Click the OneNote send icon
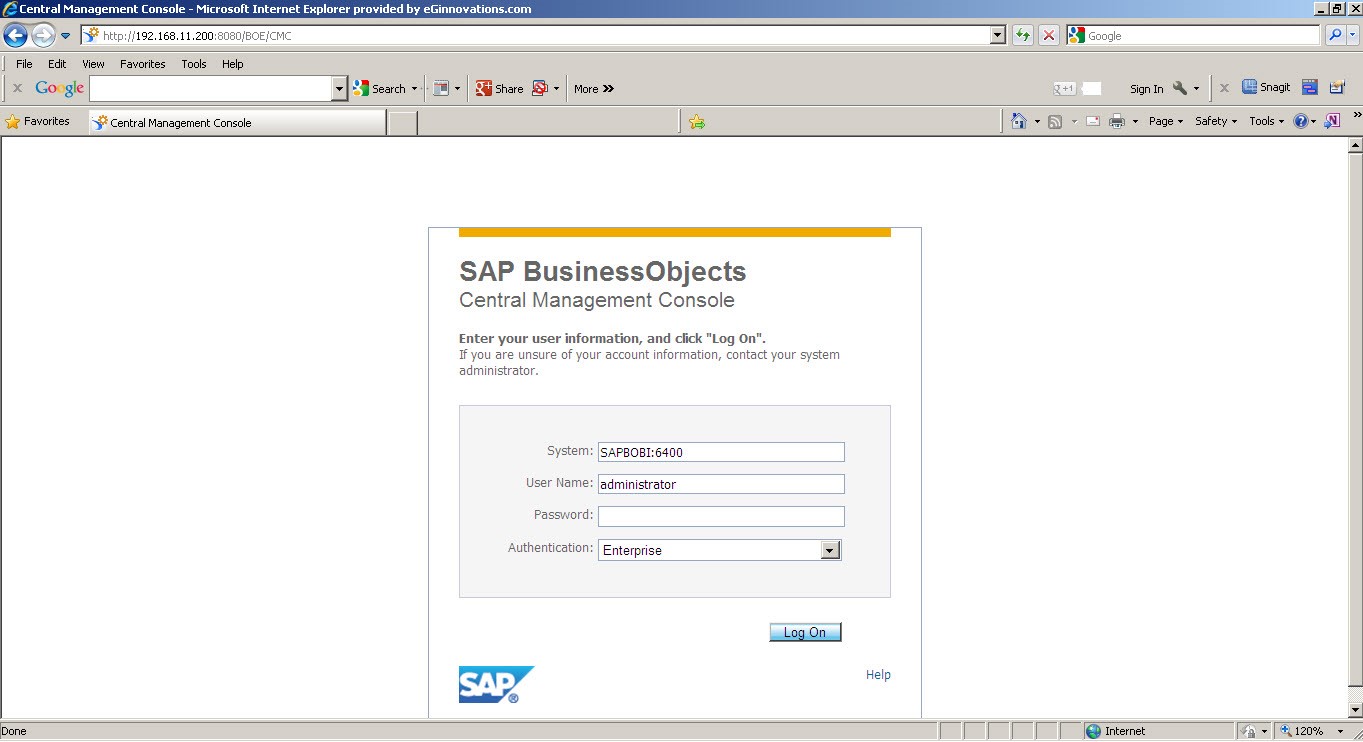Viewport: 1363px width, 742px height. click(x=1332, y=121)
